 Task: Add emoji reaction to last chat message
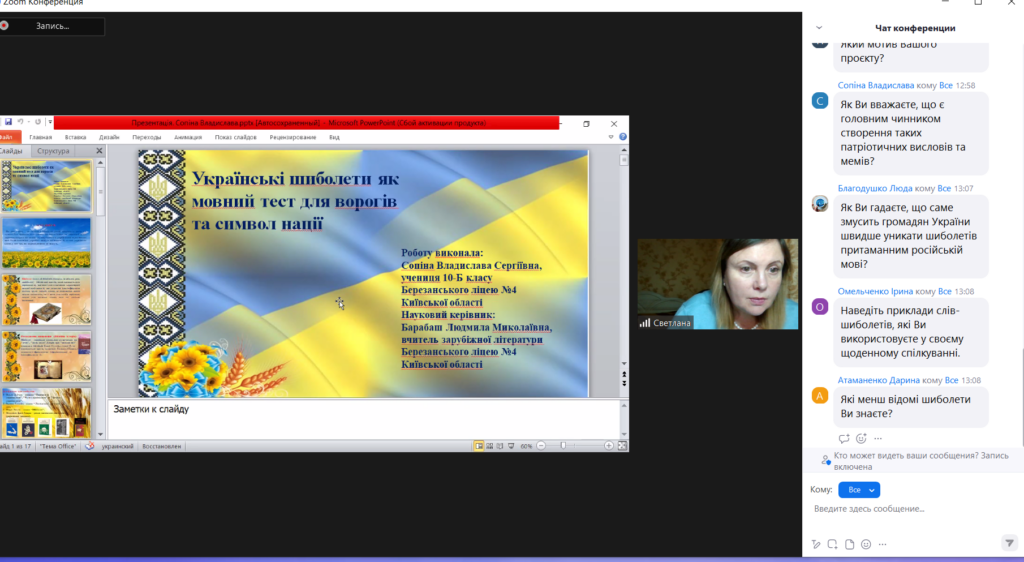tap(861, 438)
